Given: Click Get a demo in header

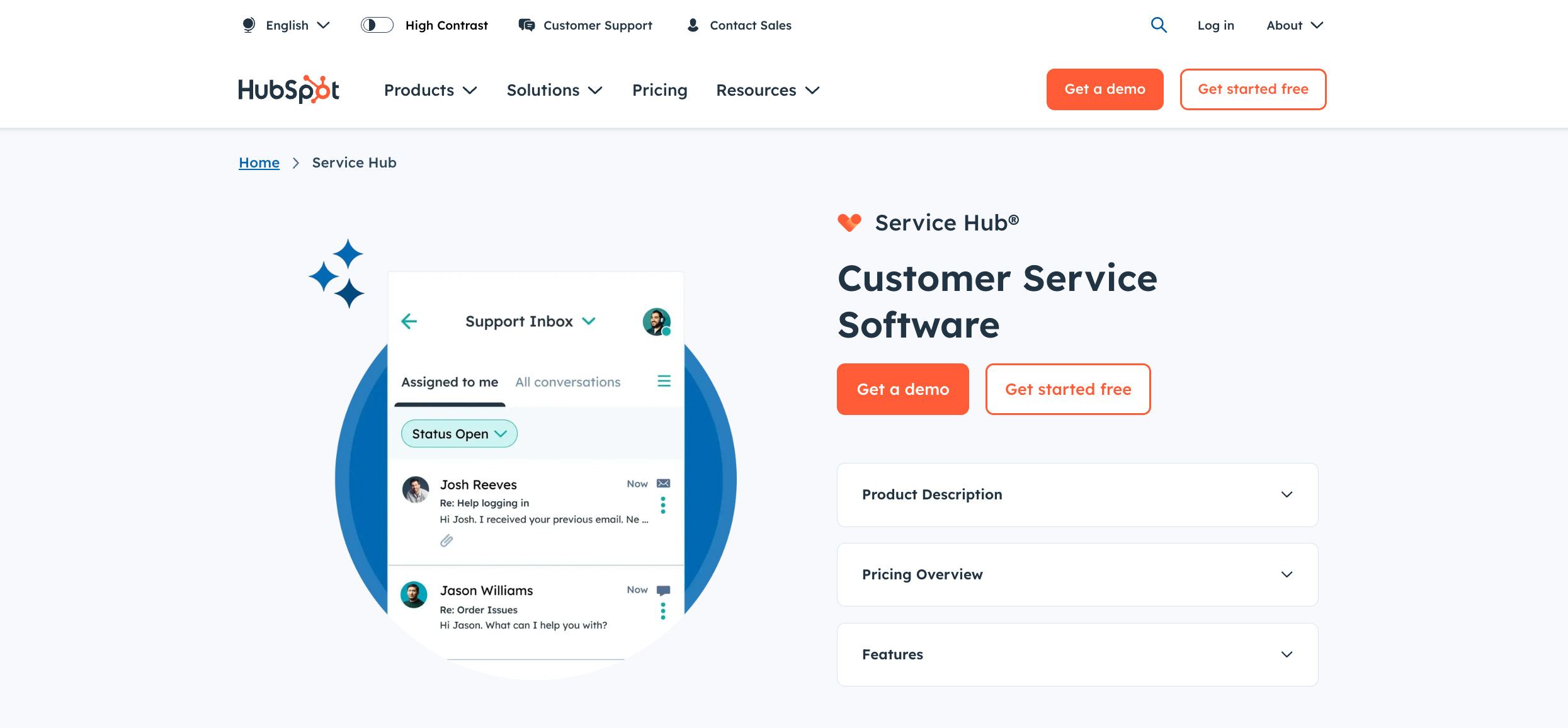Looking at the screenshot, I should click(1105, 89).
